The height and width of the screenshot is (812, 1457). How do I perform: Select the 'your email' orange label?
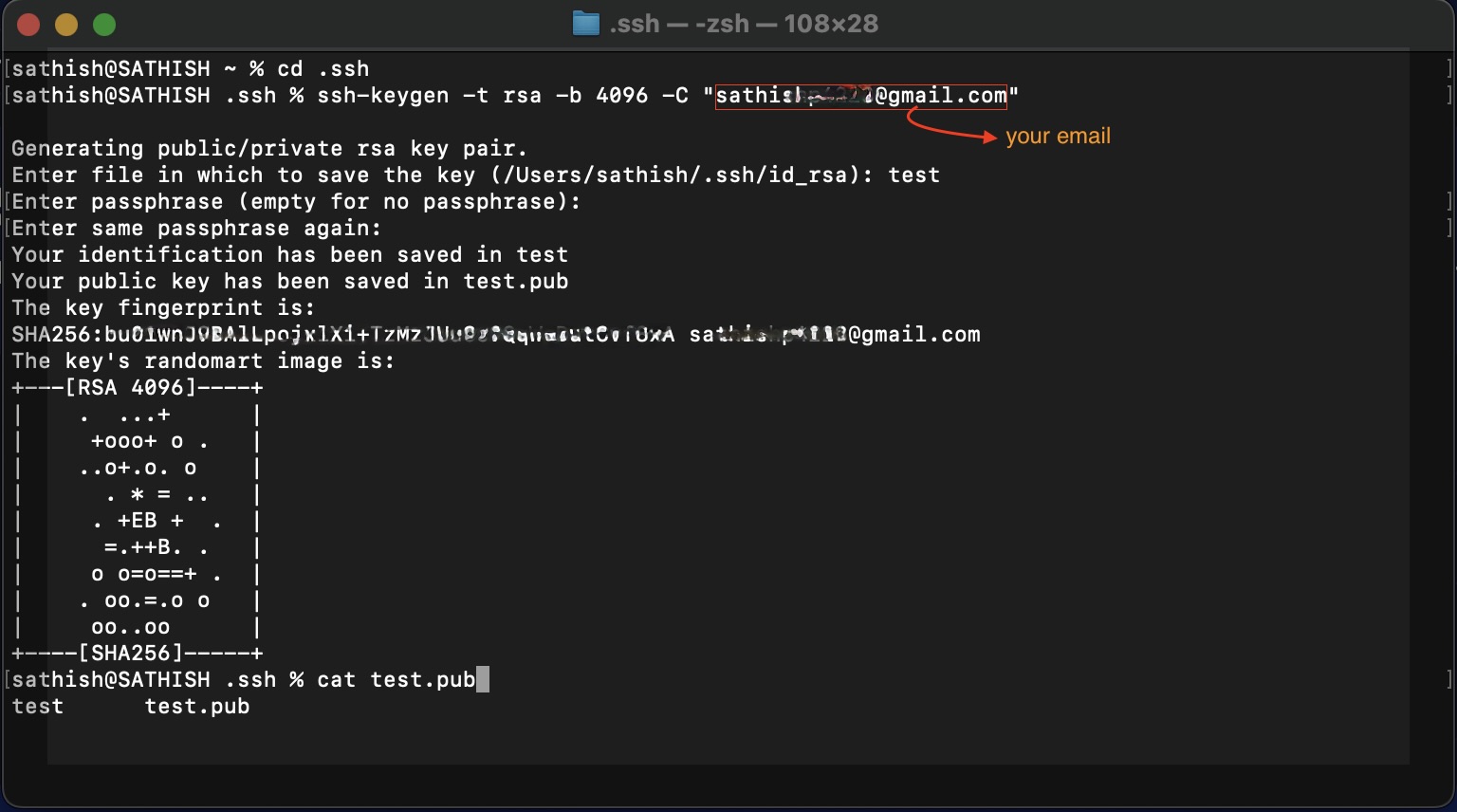coord(1059,136)
